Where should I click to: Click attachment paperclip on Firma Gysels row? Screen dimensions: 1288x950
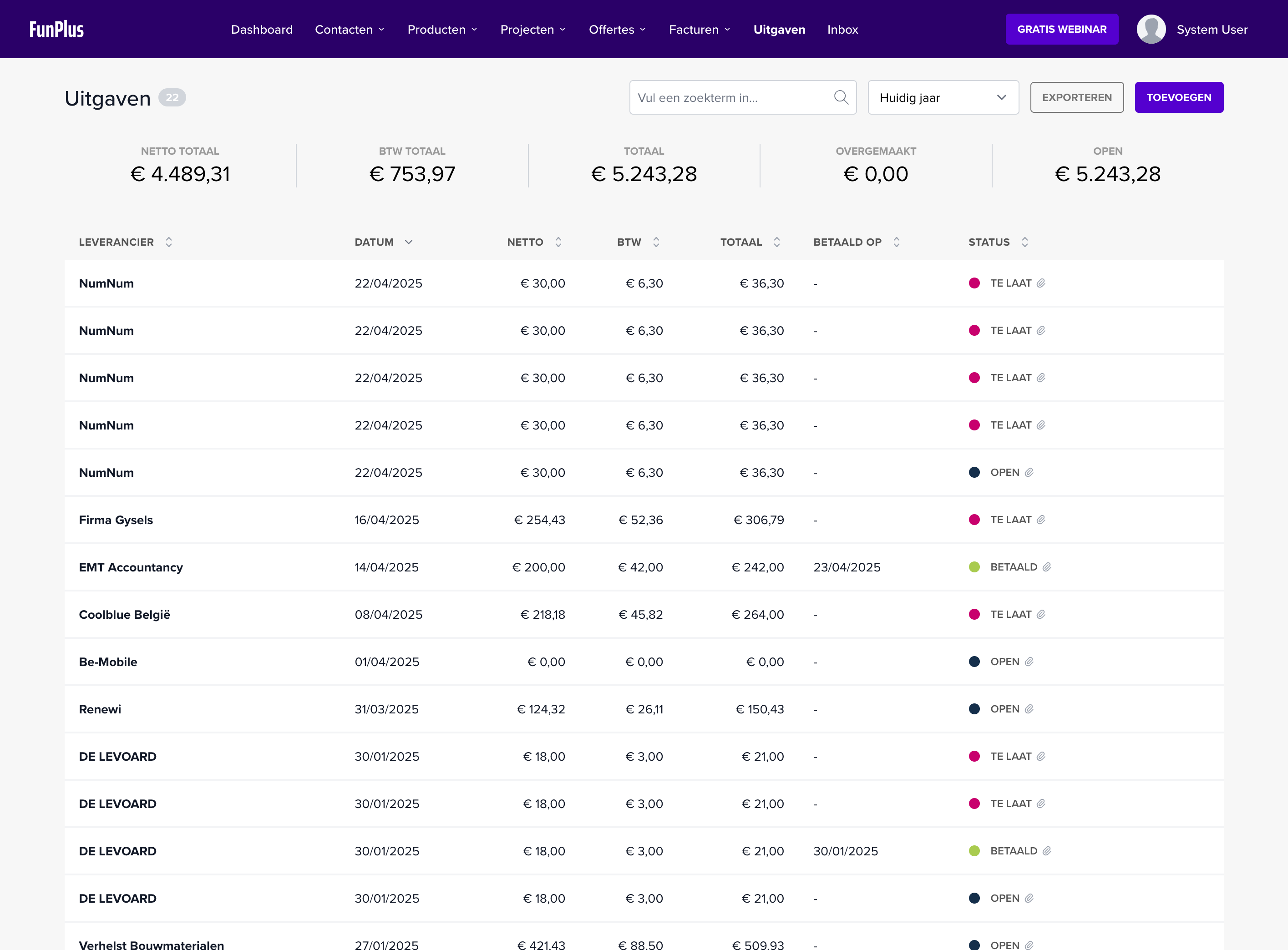(1040, 520)
